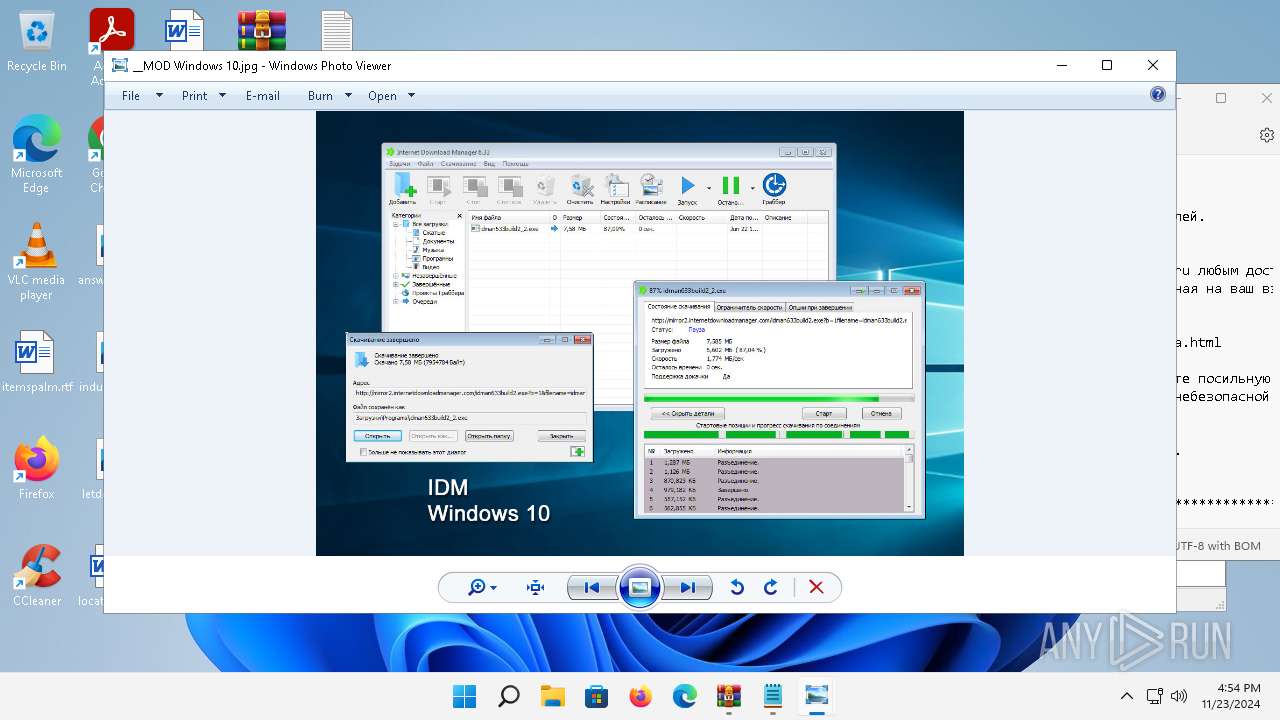This screenshot has width=1280, height=720.
Task: Open the Recycle Bin desktop icon
Action: 37,42
